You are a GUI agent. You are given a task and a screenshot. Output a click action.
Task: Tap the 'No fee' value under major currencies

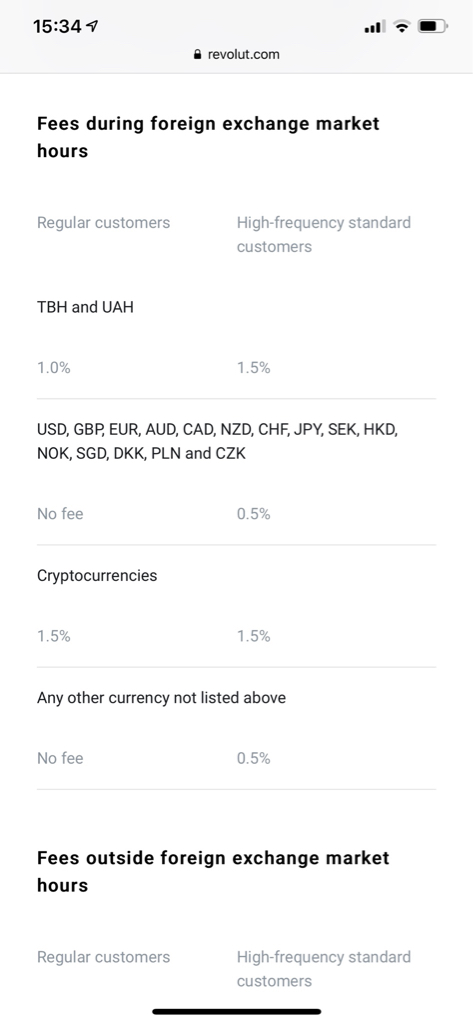point(60,514)
